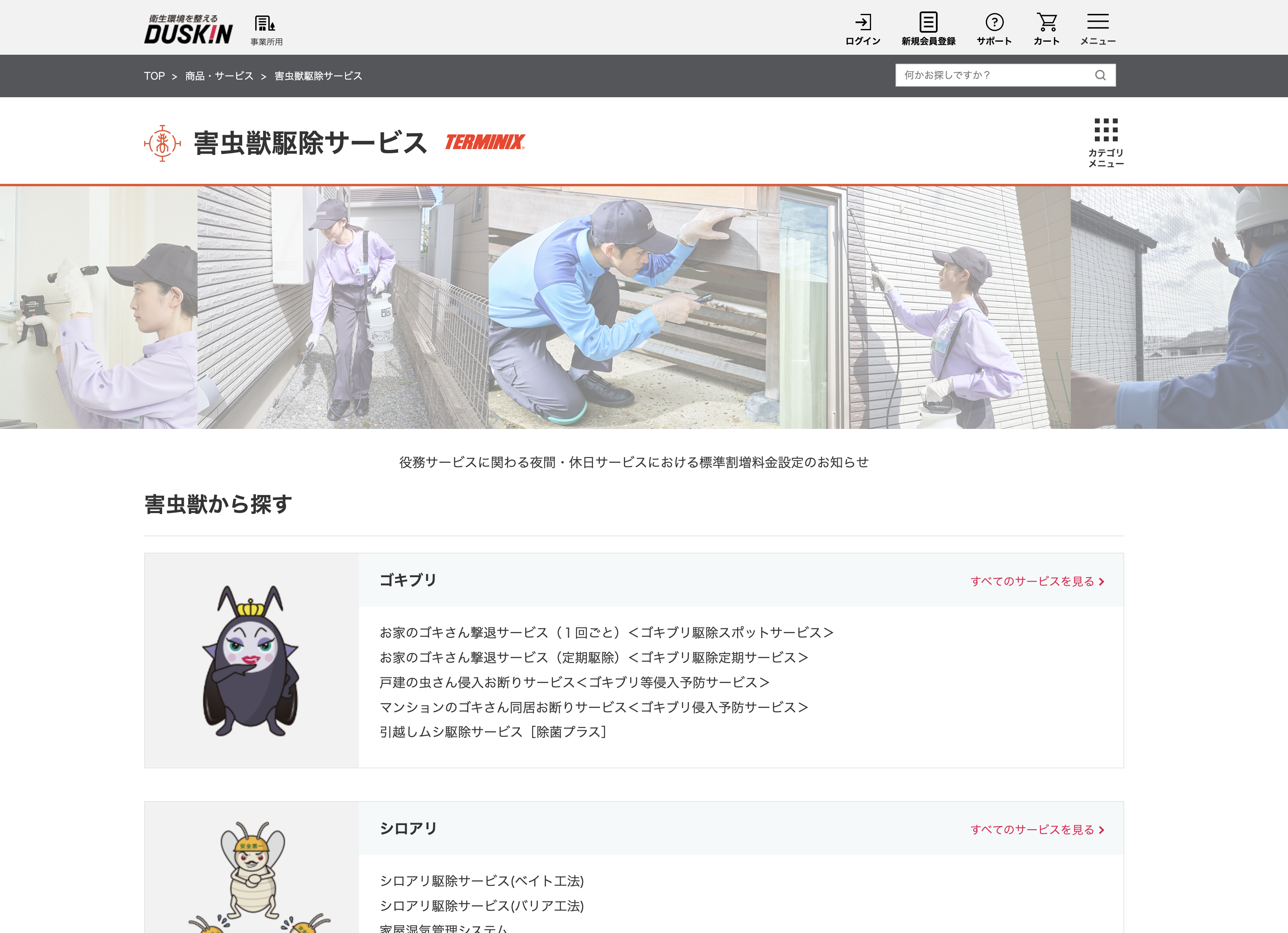Open the shopping cart カート icon

(x=1047, y=27)
